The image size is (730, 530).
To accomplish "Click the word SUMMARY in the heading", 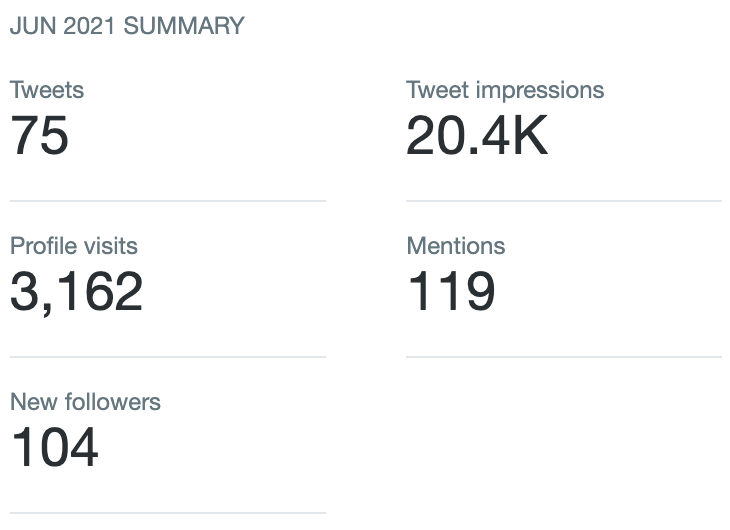I will click(x=184, y=26).
